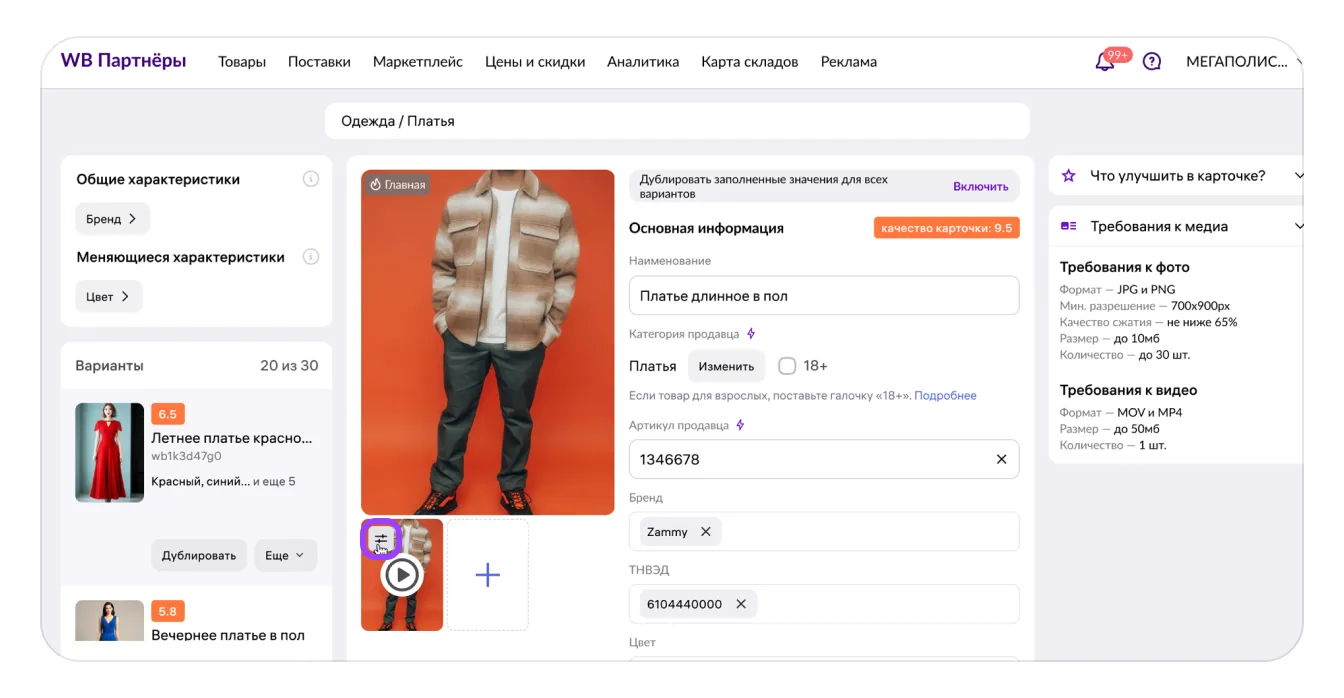This screenshot has width=1344, height=698.
Task: Remove the Zammy brand tag
Action: 706,532
